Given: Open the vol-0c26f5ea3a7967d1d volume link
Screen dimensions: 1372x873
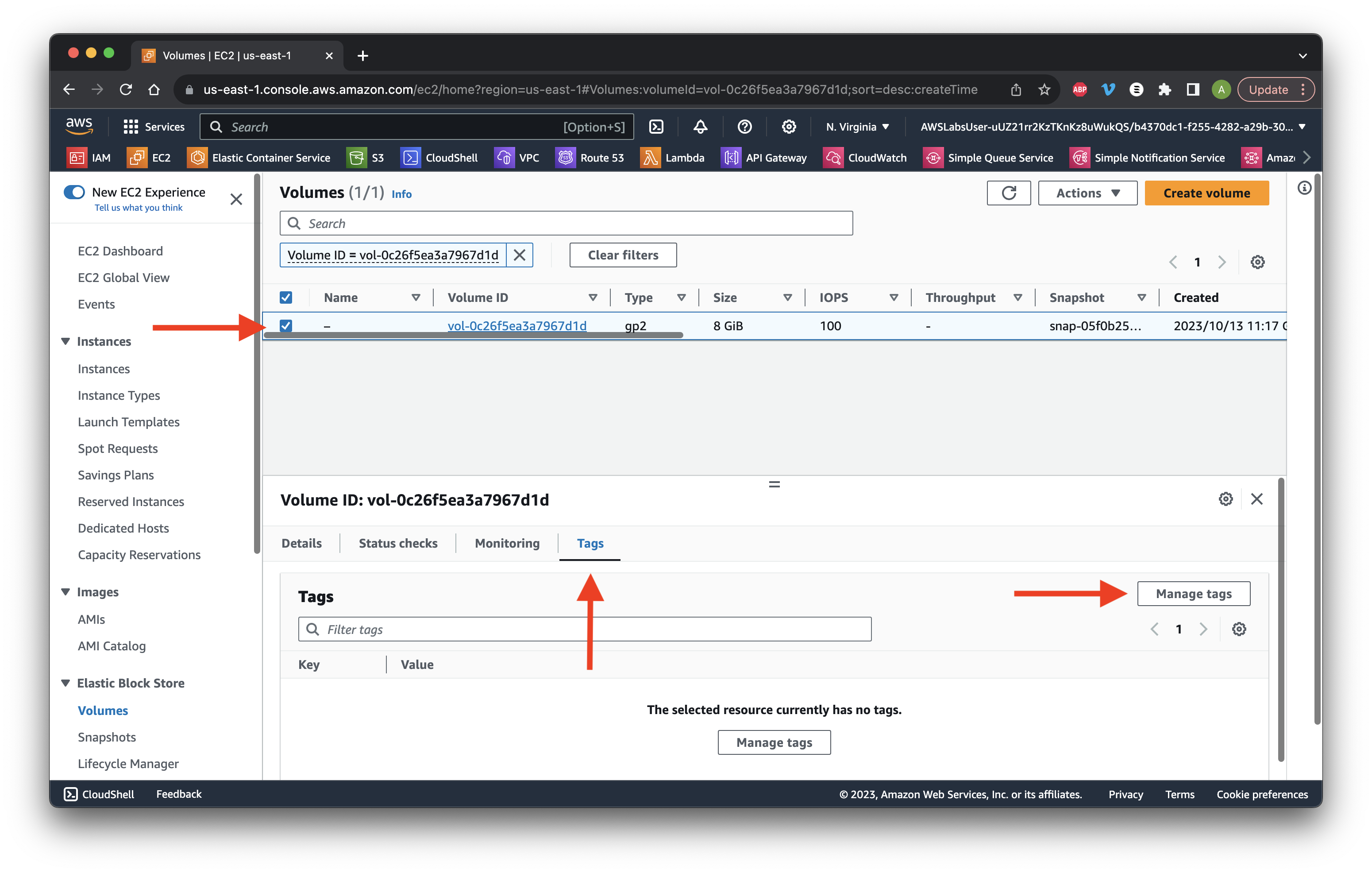Looking at the screenshot, I should point(517,326).
